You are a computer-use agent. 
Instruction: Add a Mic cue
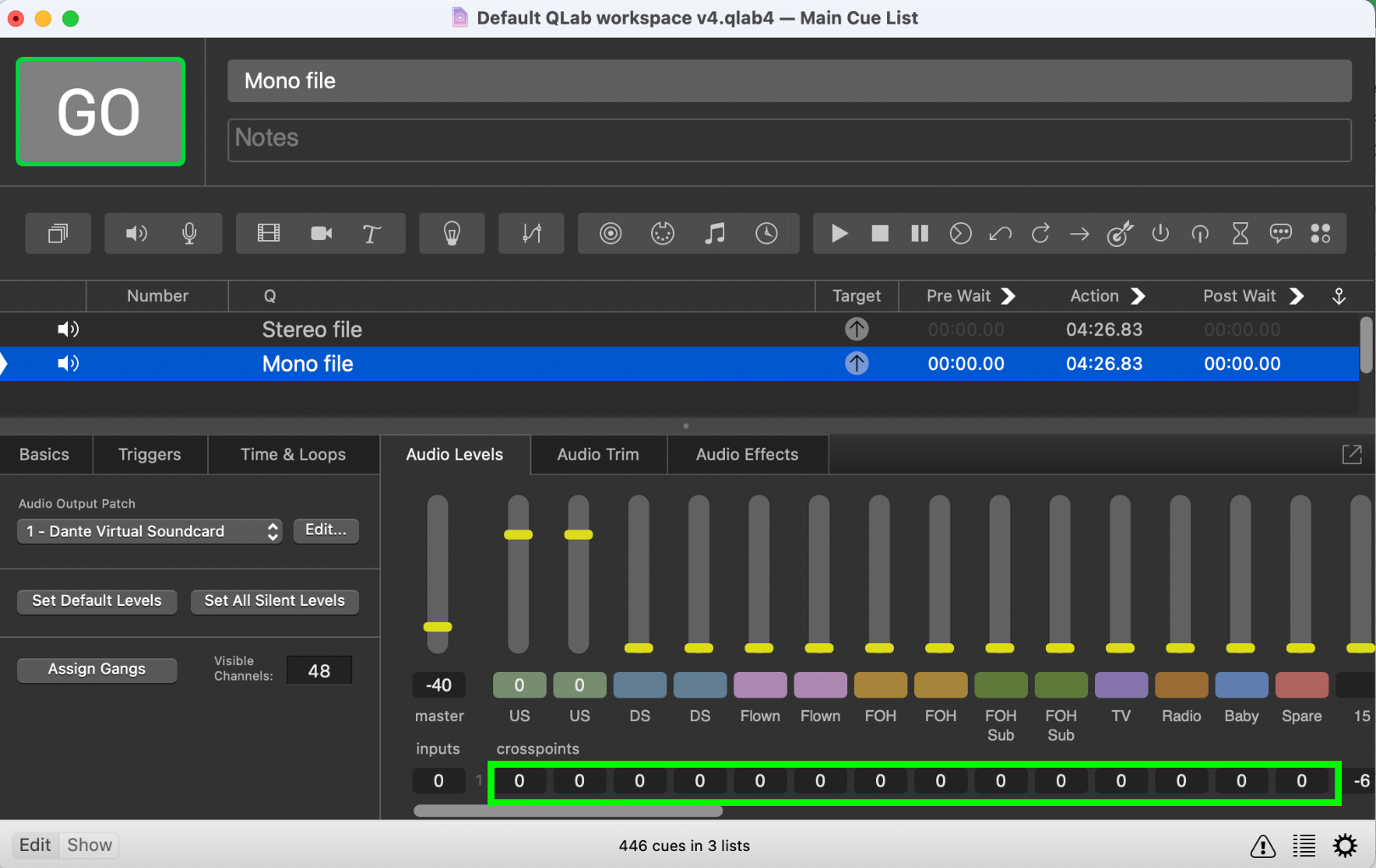click(189, 233)
